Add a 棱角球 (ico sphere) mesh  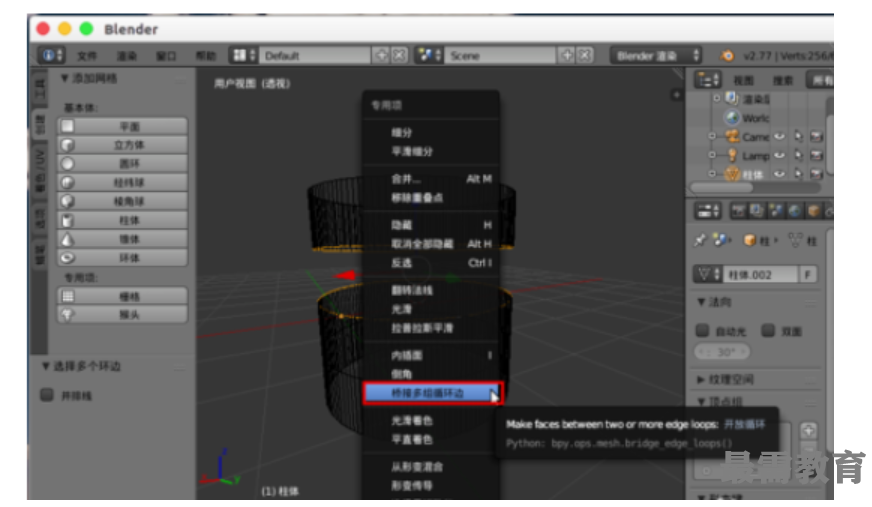pyautogui.click(x=122, y=201)
